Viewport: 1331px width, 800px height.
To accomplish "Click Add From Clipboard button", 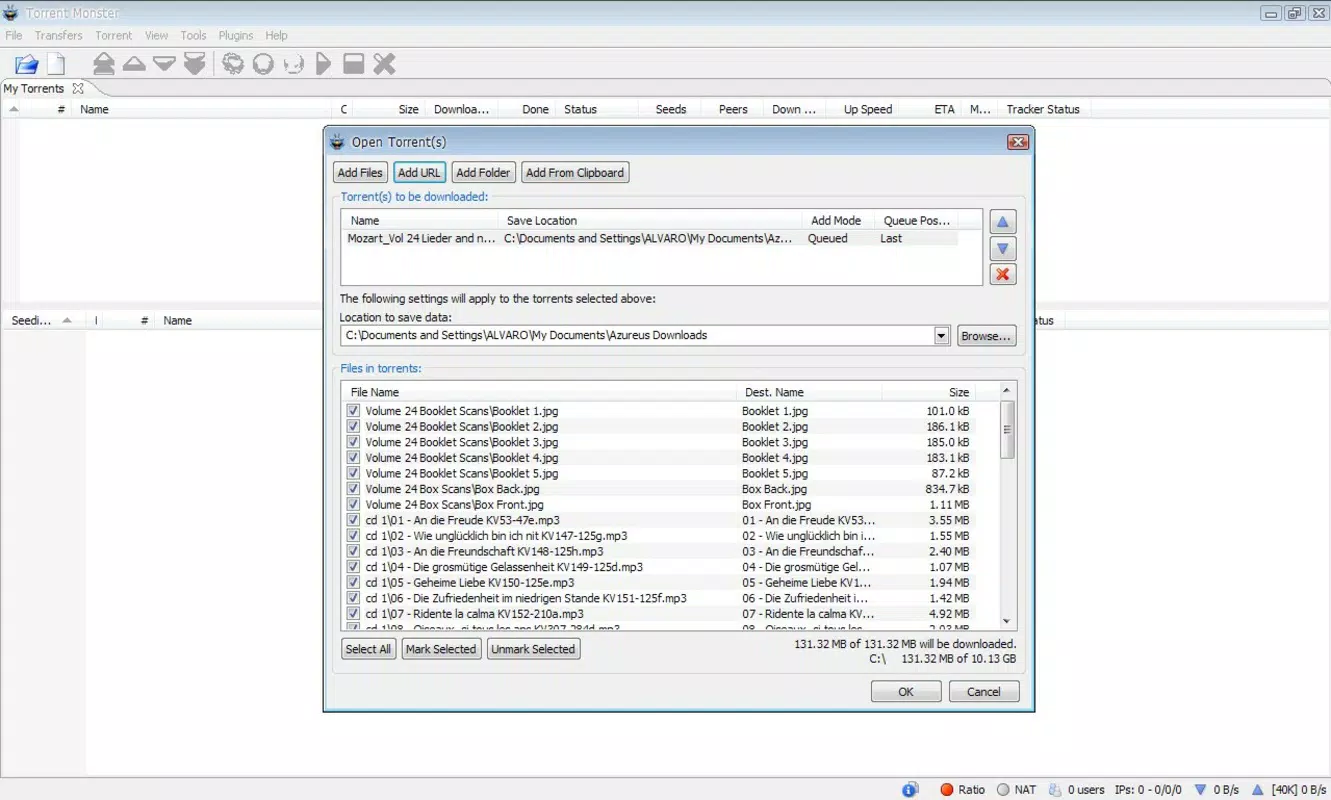I will pos(575,173).
